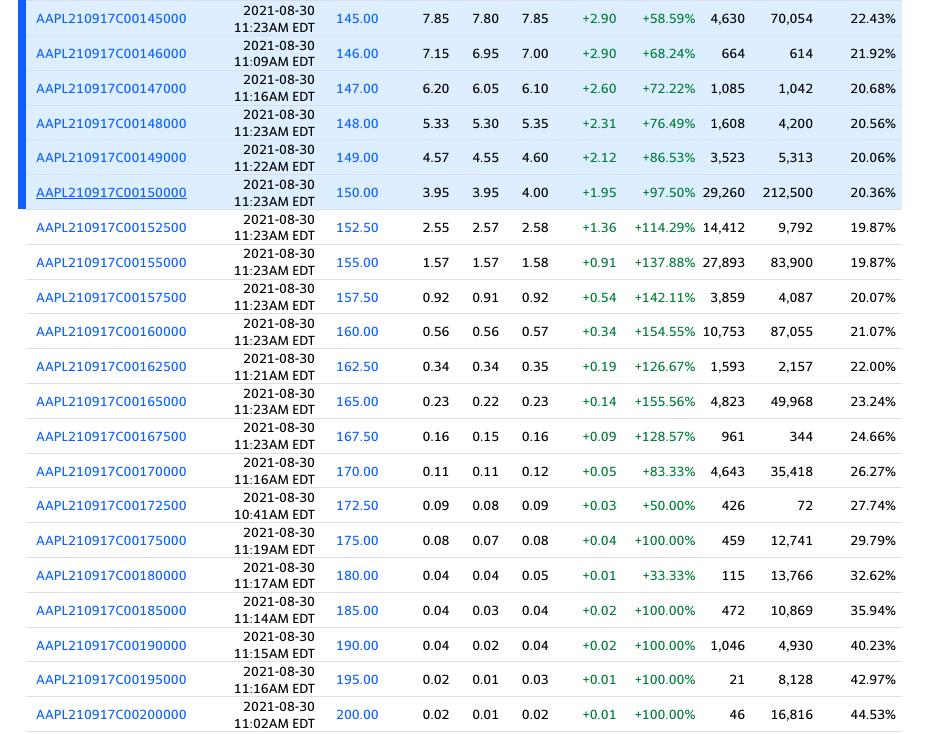Click the 148.00 strike price link

357,123
